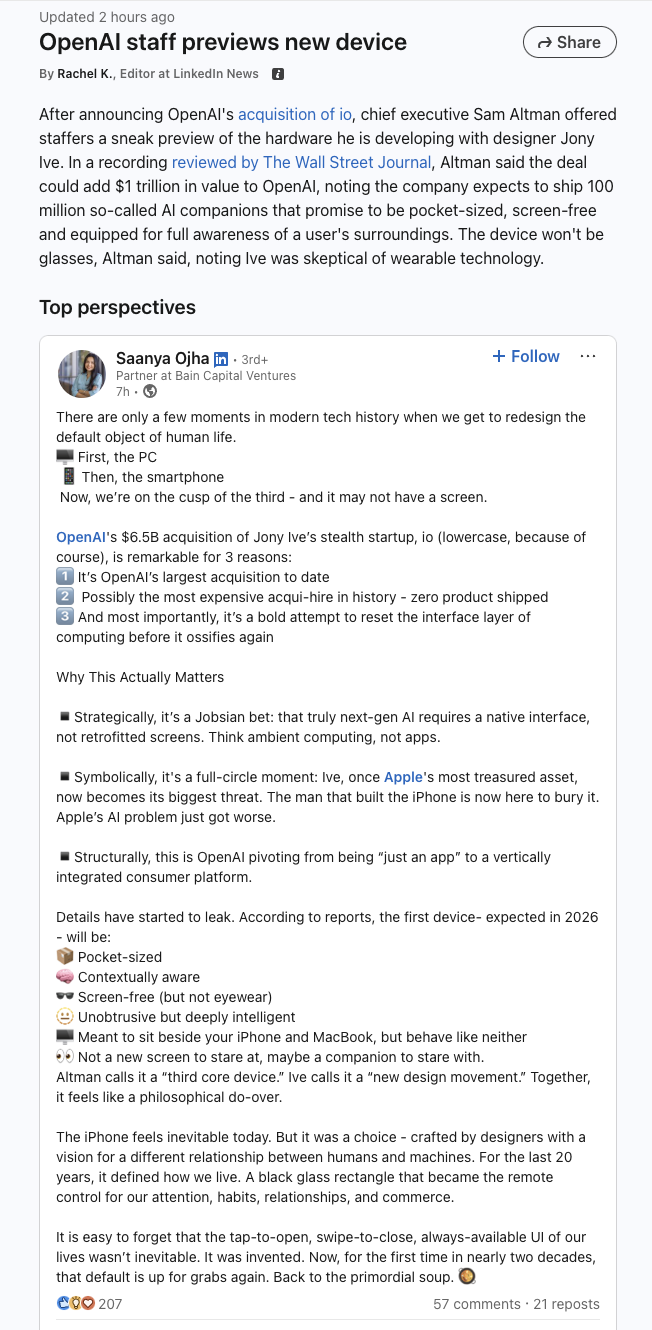This screenshot has width=652, height=1330.
Task: Click the LinkedIn badge next to Saanya Ojha
Action: click(222, 358)
